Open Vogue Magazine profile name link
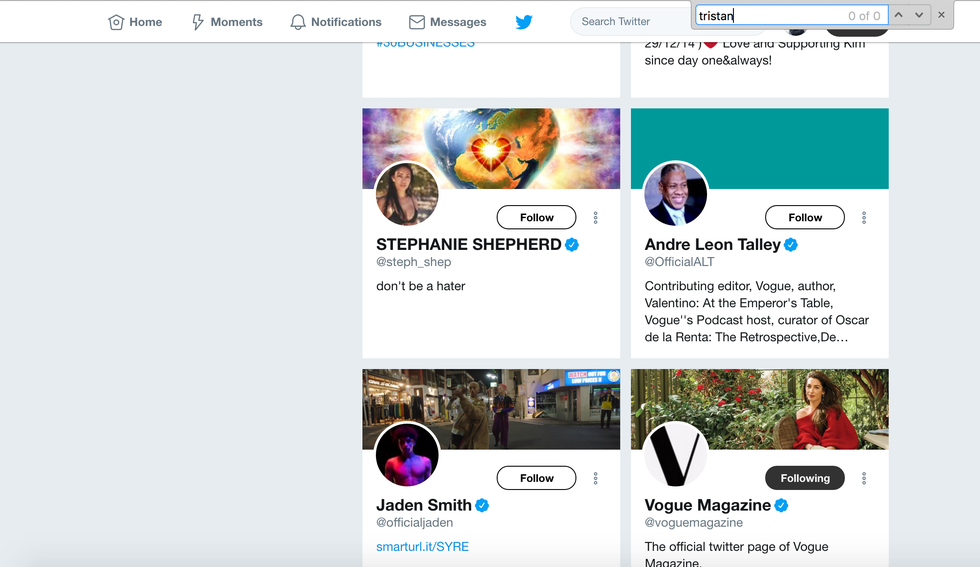The image size is (980, 567). pyautogui.click(x=708, y=505)
